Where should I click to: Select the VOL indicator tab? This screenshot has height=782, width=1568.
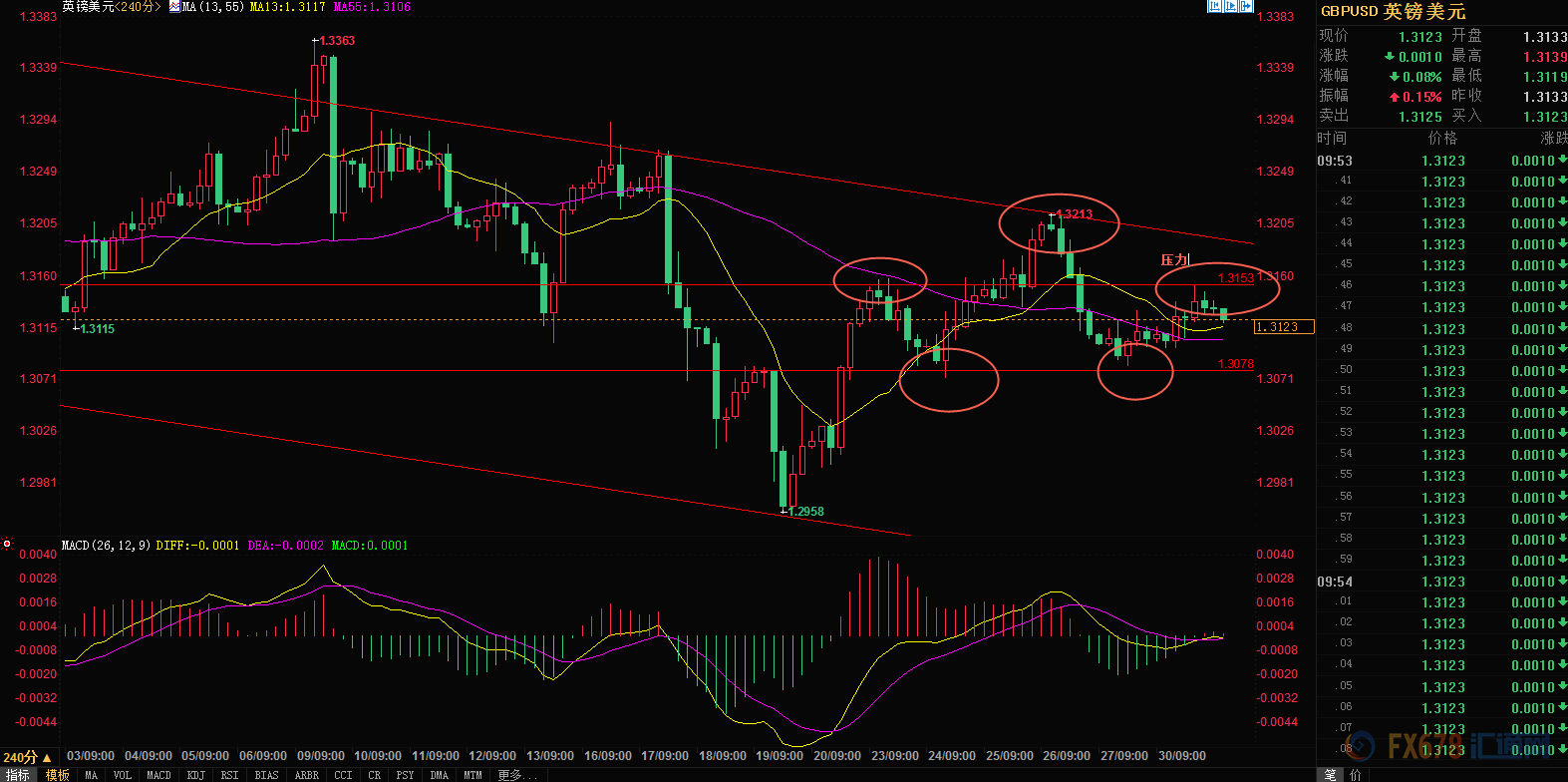tap(122, 775)
